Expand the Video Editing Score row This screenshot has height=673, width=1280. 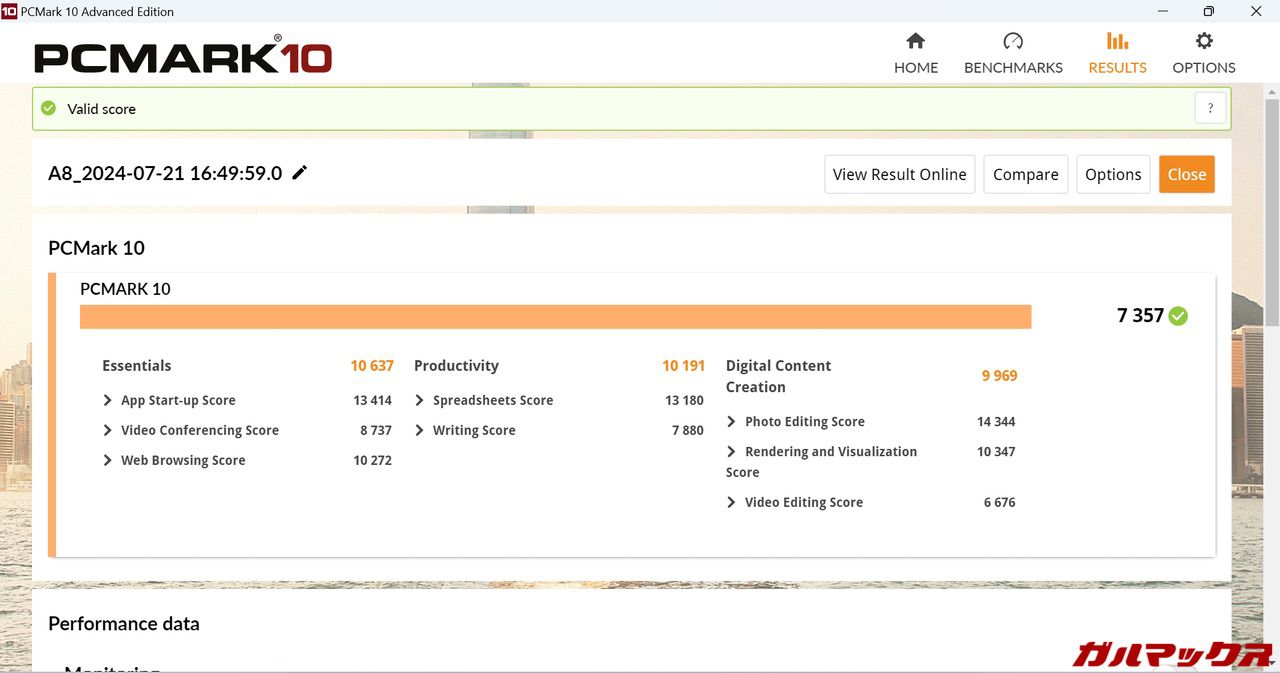[x=731, y=502]
